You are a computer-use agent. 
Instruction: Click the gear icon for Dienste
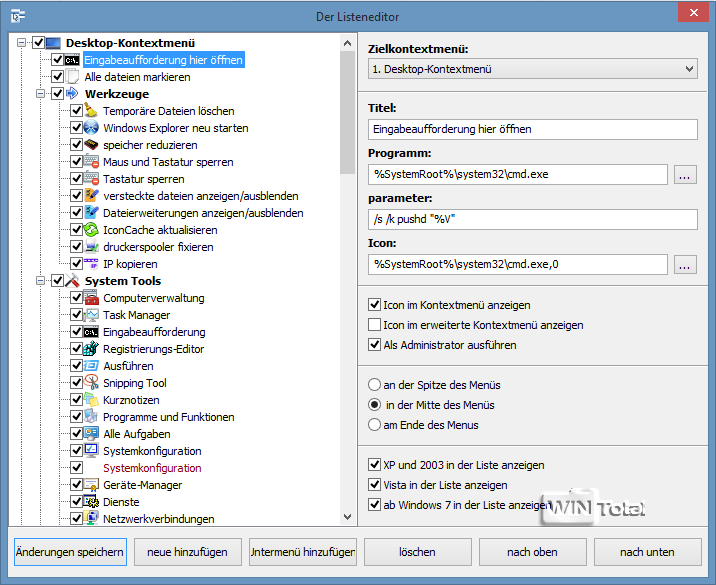click(91, 501)
